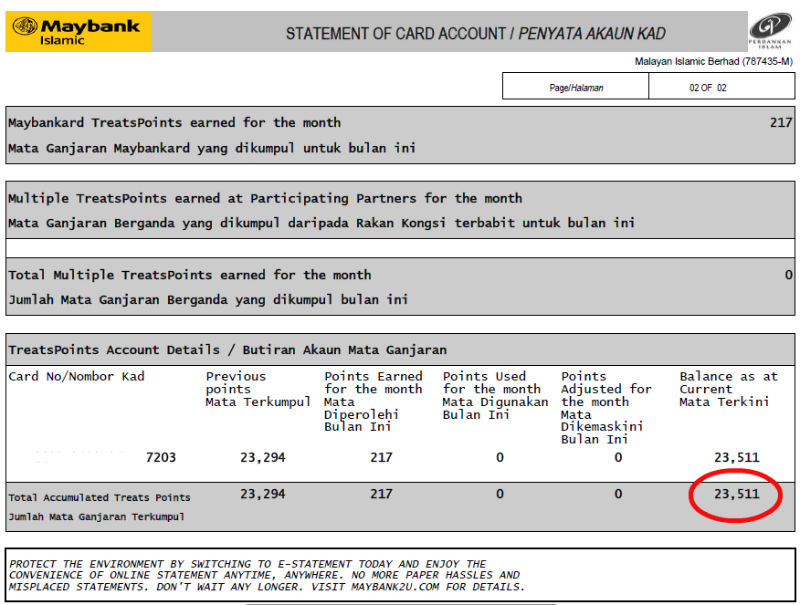Image resolution: width=800 pixels, height=605 pixels.
Task: Click 'Card No/Nombor Kad' column header
Action: click(77, 376)
